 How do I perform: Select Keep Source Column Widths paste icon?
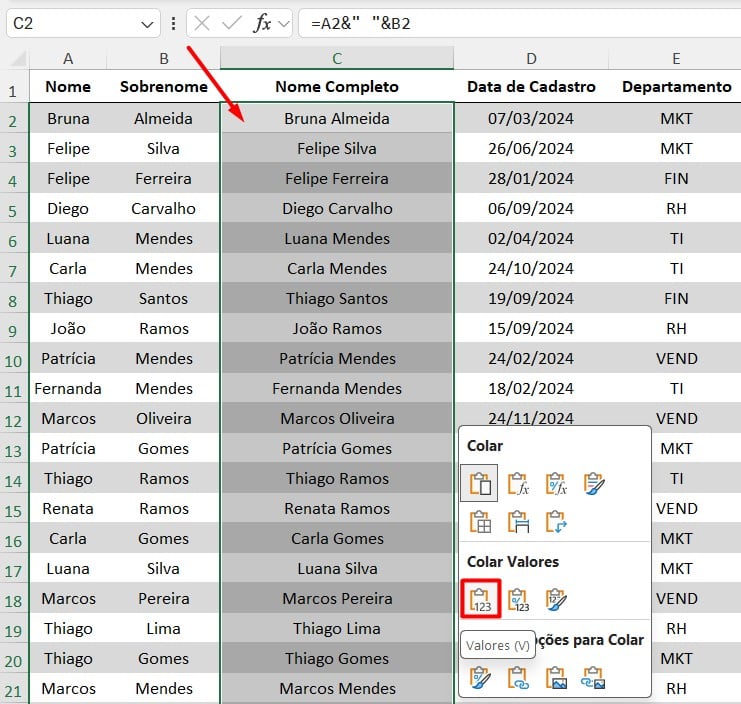(x=518, y=521)
